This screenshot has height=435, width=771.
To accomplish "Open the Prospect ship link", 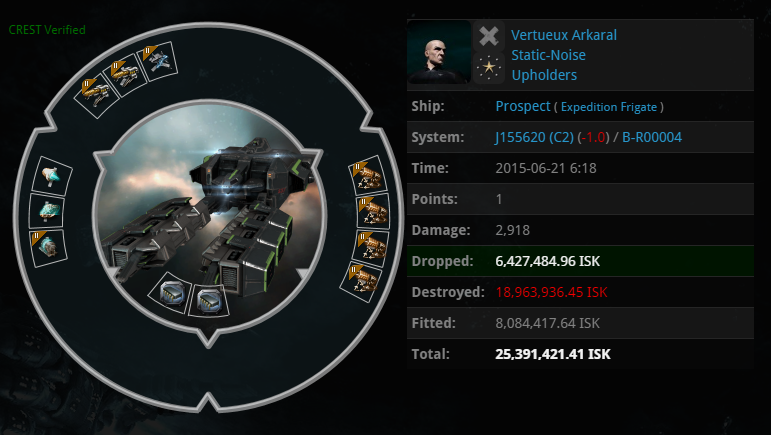I will 523,106.
